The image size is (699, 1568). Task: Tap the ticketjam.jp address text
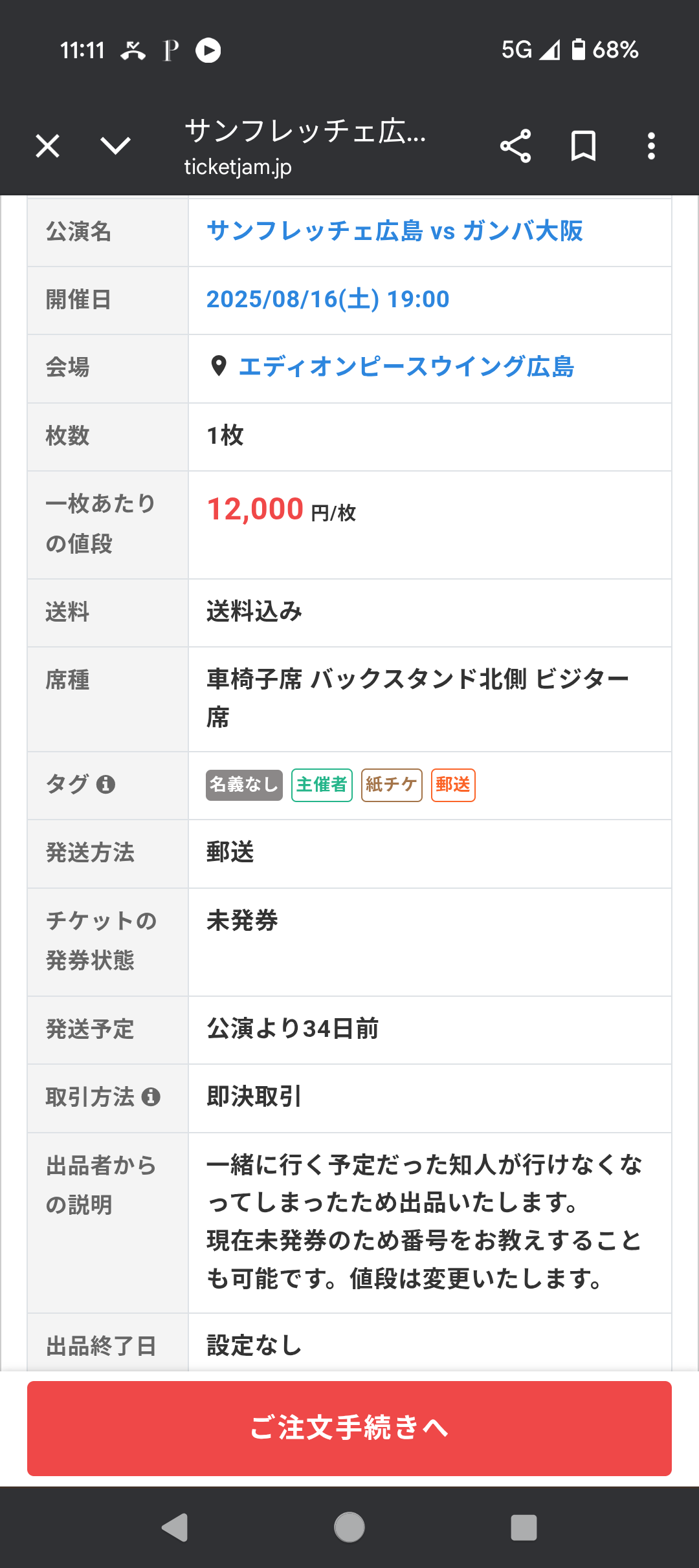coord(238,168)
